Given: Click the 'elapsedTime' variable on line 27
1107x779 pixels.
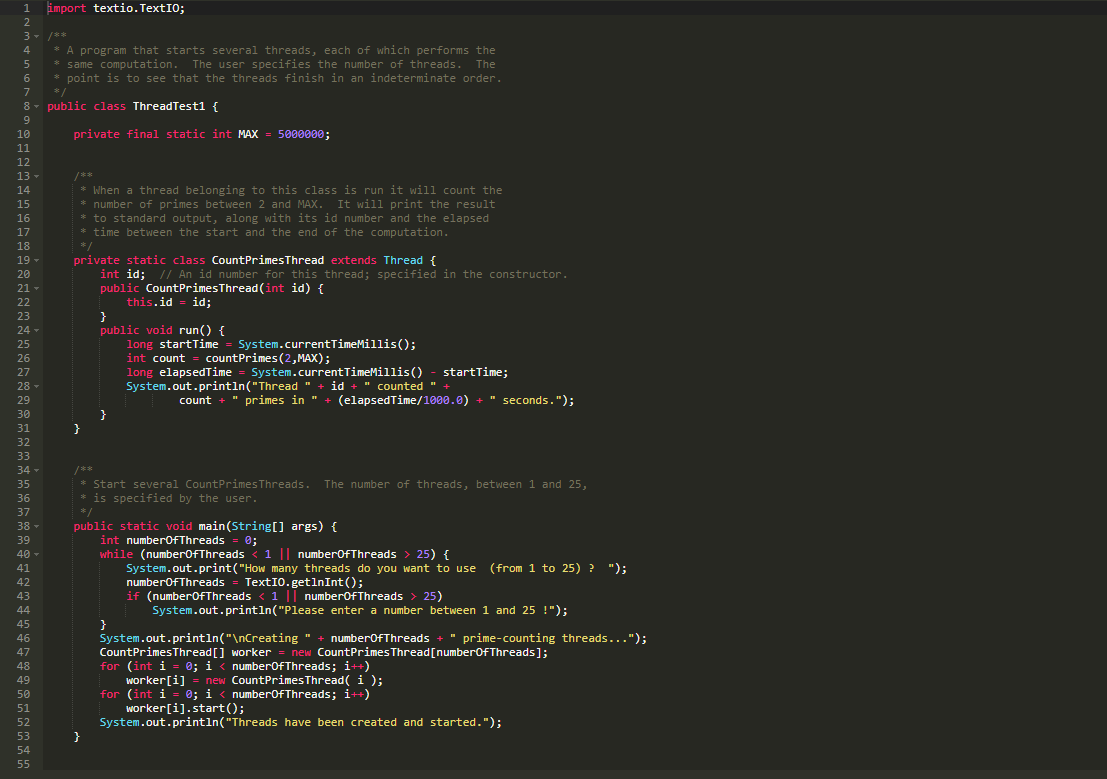Looking at the screenshot, I should tap(196, 372).
